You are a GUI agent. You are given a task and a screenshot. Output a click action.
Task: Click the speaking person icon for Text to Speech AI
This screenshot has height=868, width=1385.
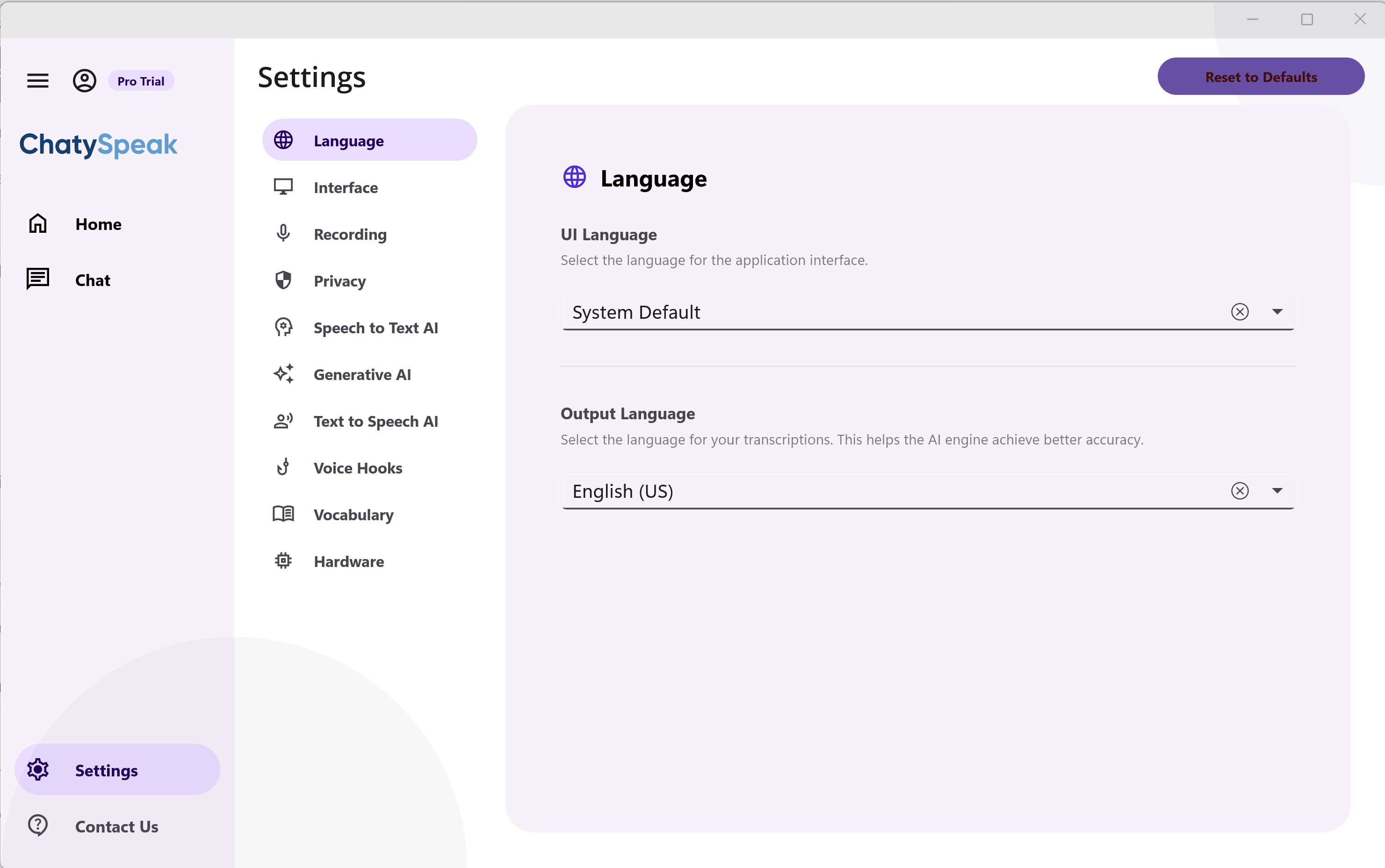point(283,421)
